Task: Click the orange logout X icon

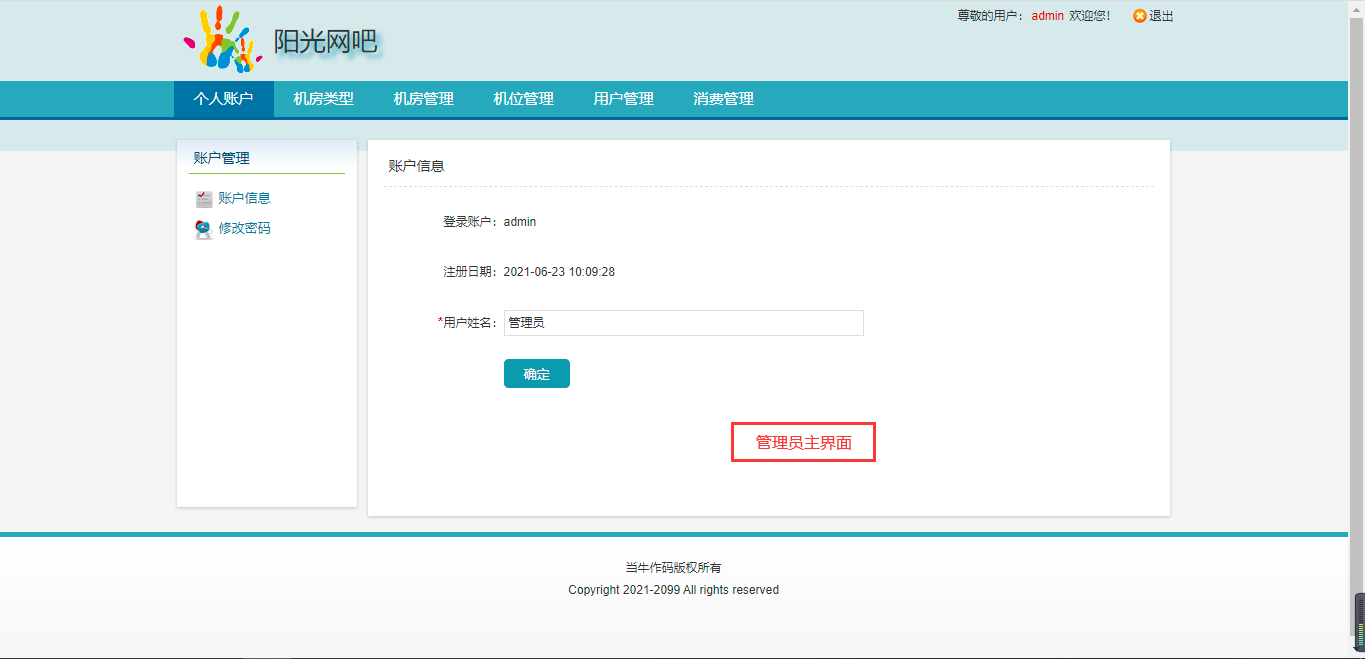Action: coord(1140,16)
